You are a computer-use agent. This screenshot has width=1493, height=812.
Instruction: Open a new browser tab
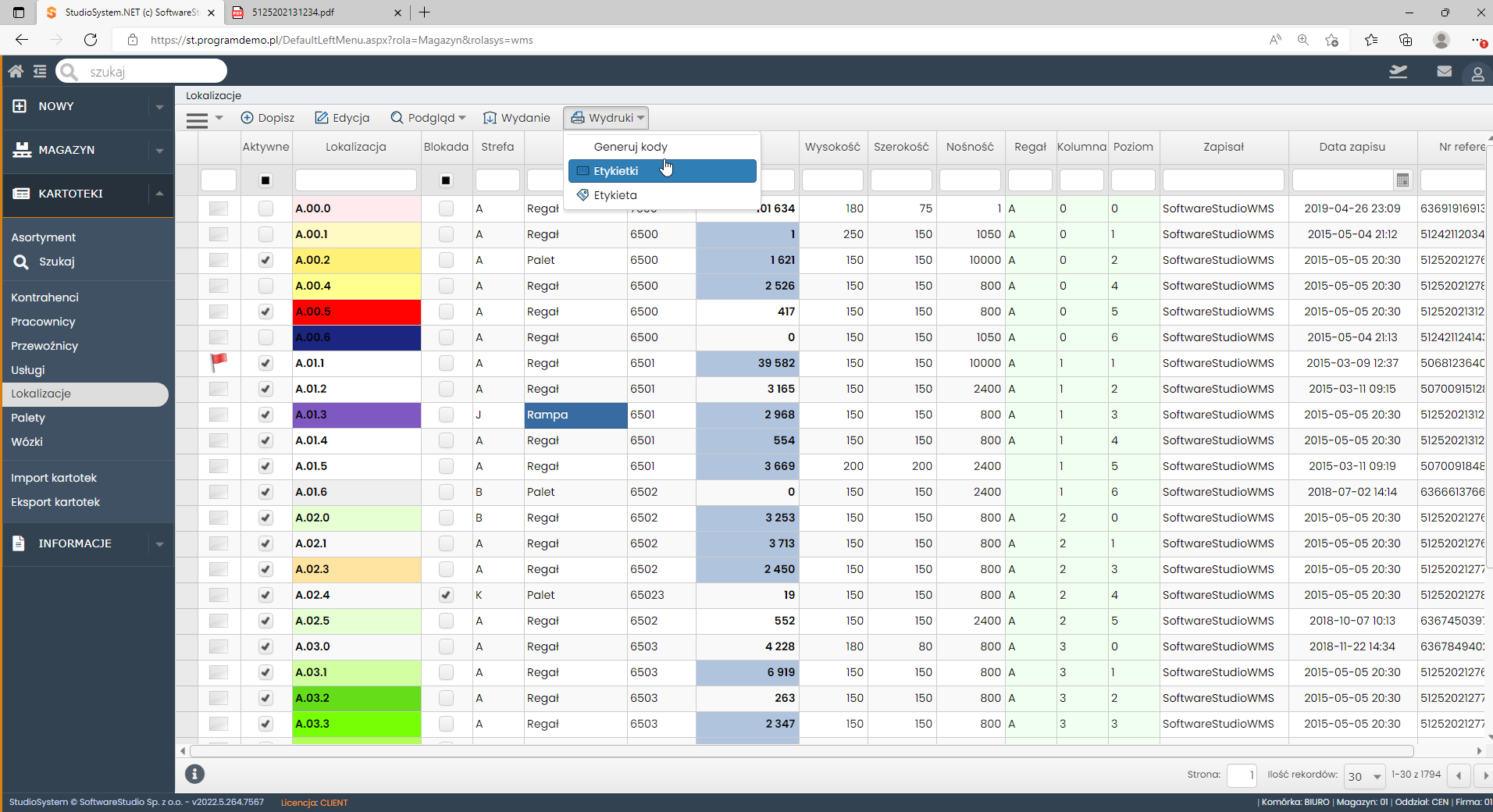click(x=424, y=12)
